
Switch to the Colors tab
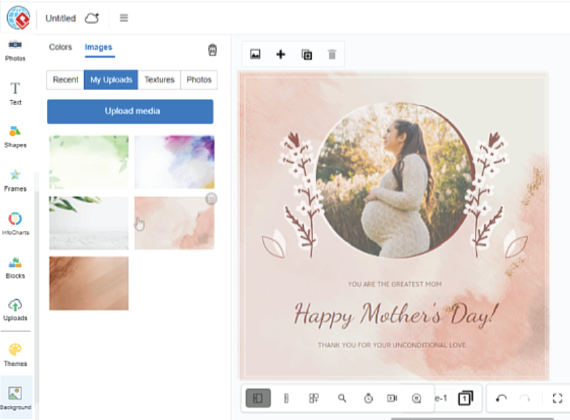click(60, 47)
